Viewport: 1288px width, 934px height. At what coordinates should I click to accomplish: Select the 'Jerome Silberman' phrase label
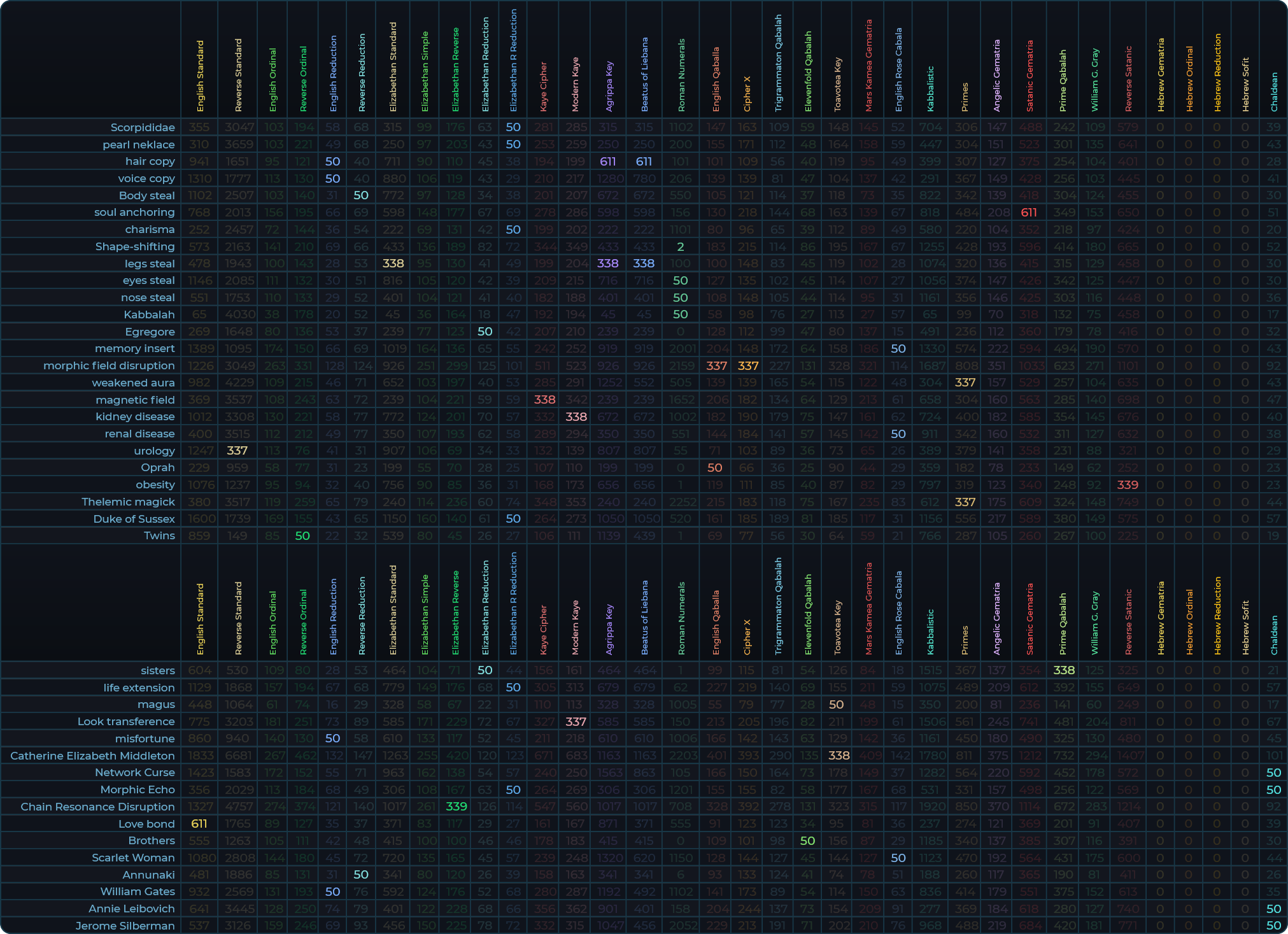click(x=125, y=926)
